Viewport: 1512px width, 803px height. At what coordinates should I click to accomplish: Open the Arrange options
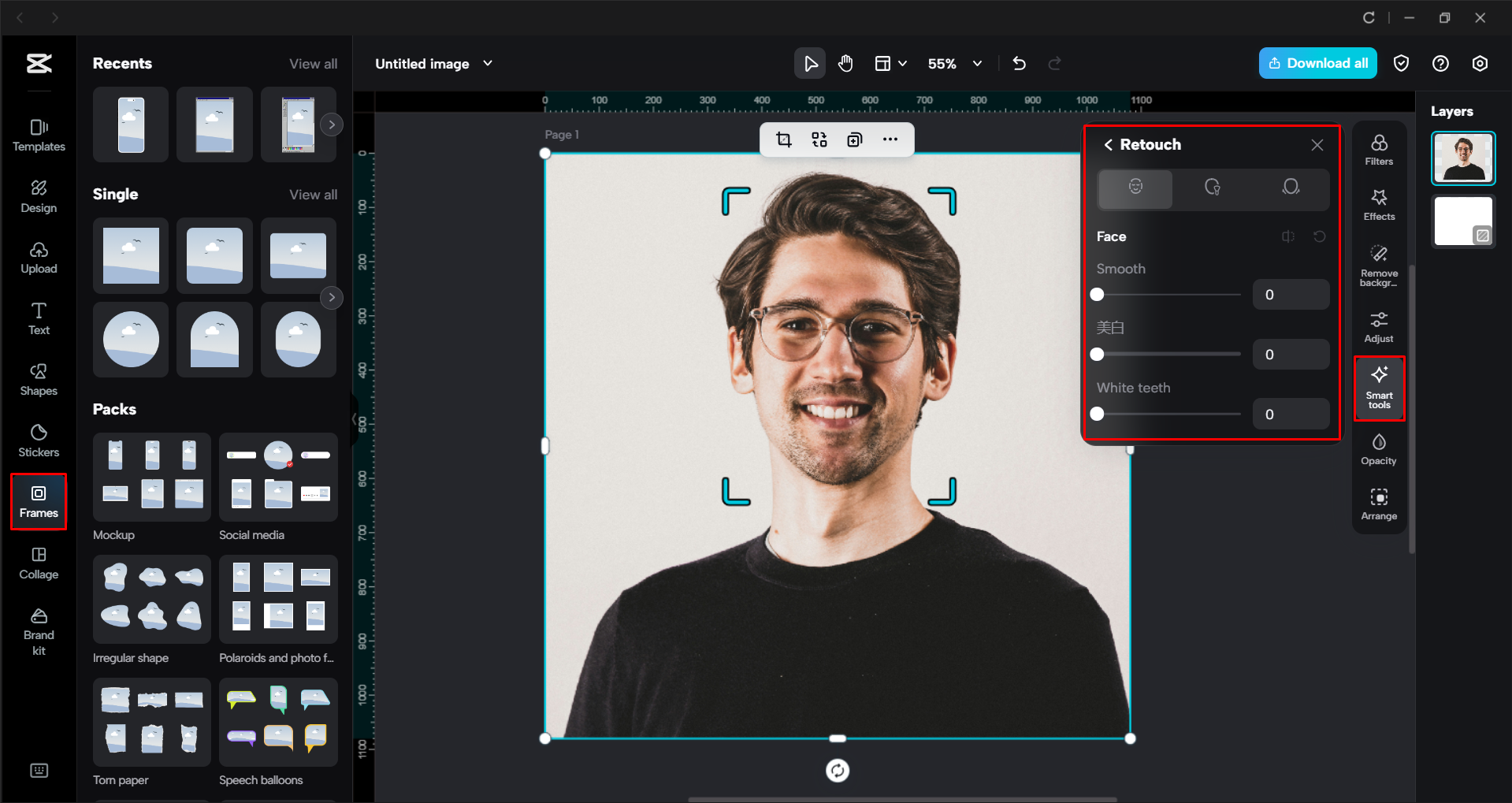point(1378,503)
